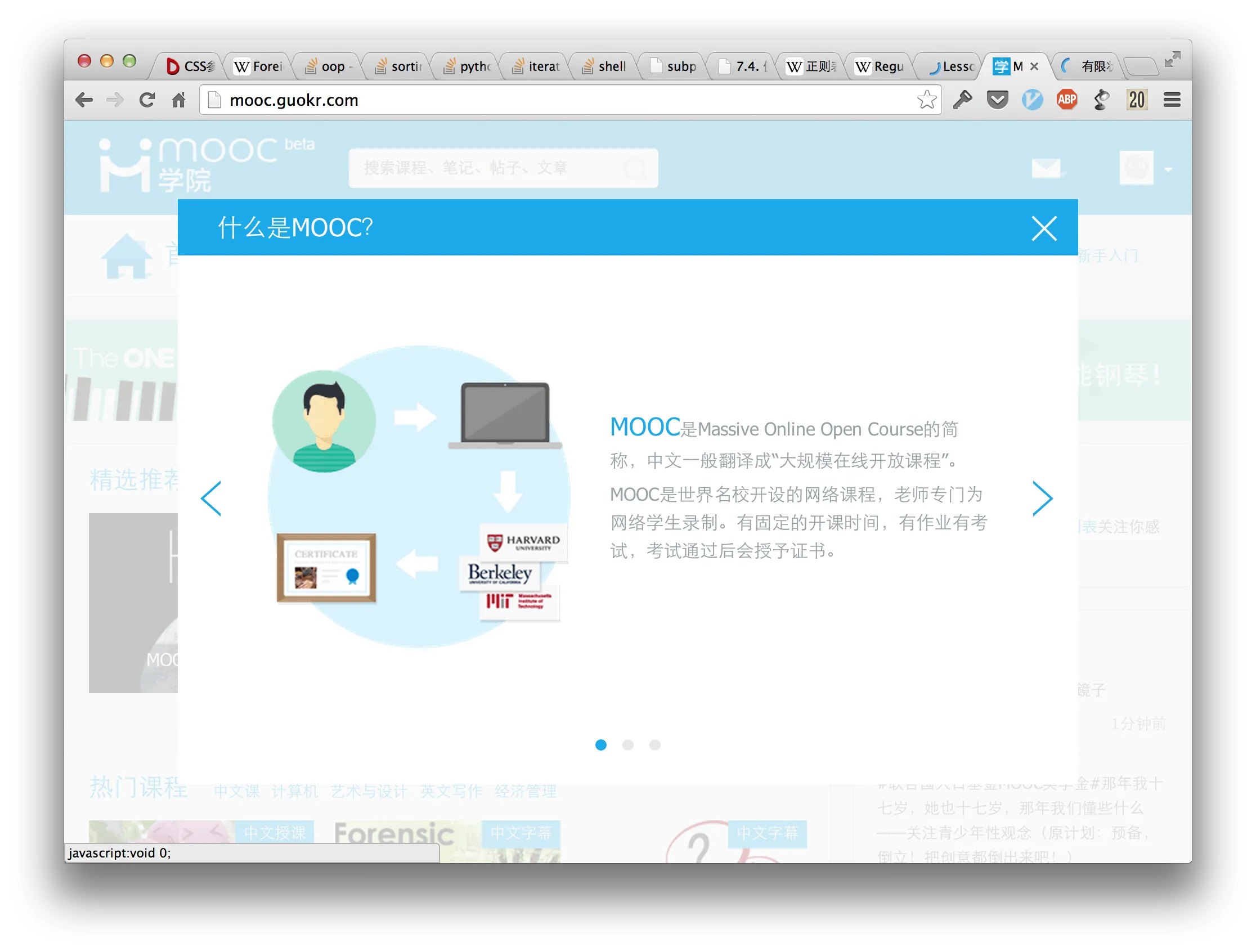The width and height of the screenshot is (1256, 952).
Task: Click the browser back arrow
Action: click(x=84, y=100)
